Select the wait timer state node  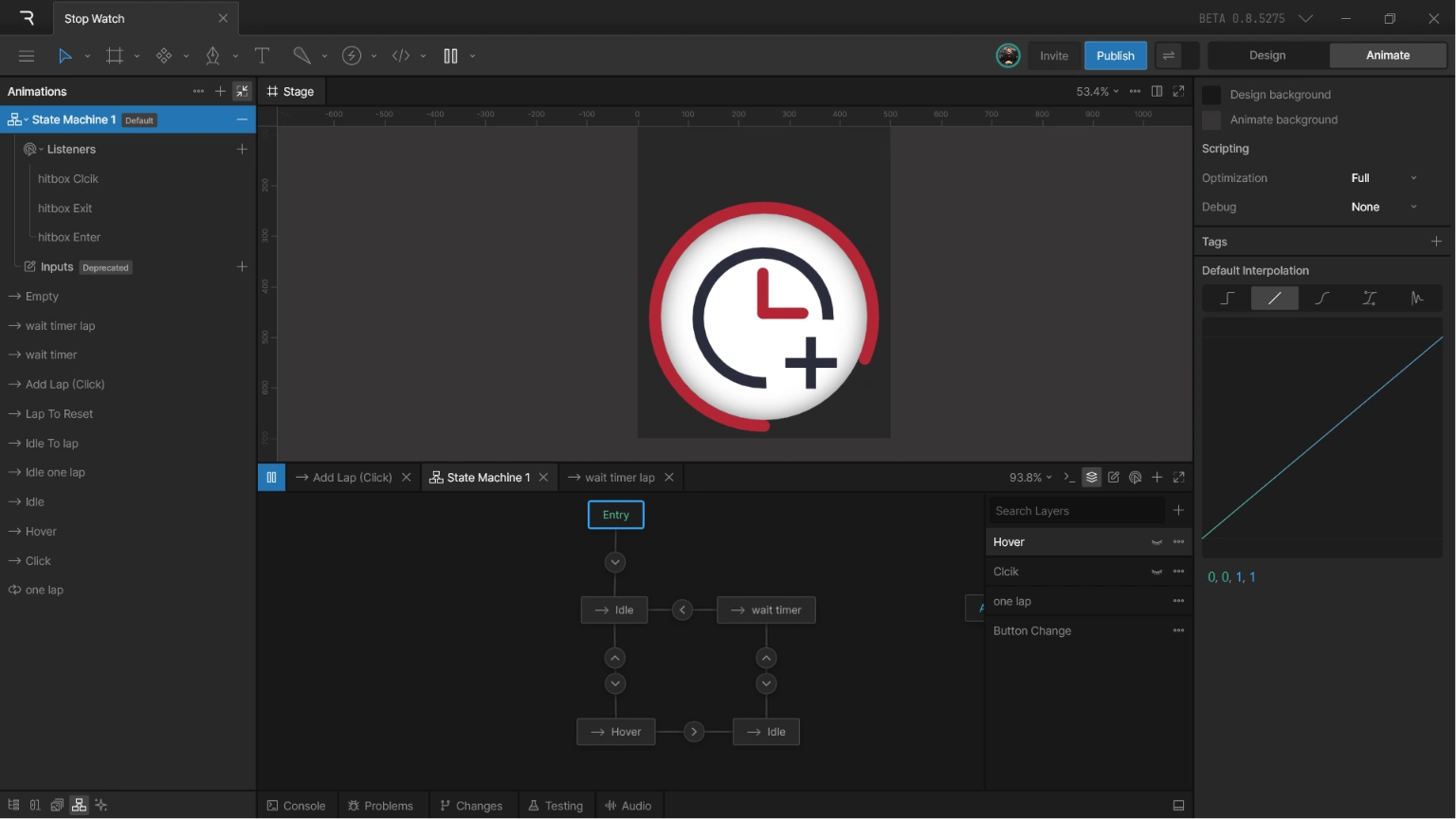coord(767,610)
